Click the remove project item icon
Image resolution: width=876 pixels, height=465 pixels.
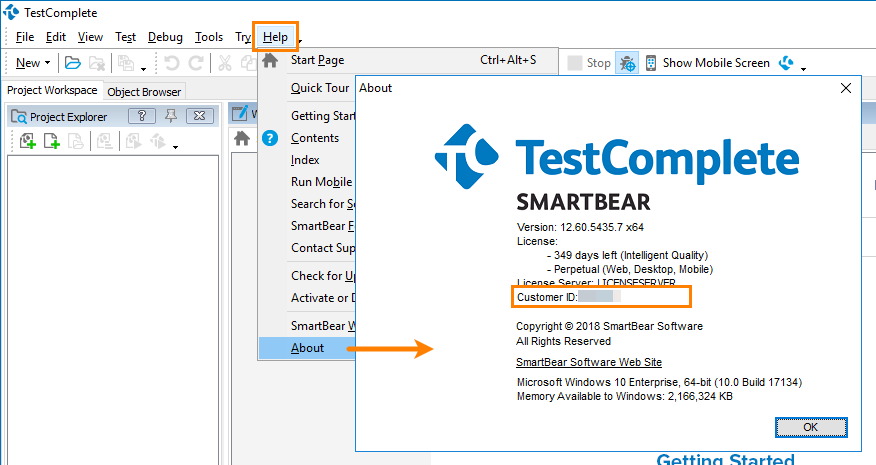tap(104, 141)
